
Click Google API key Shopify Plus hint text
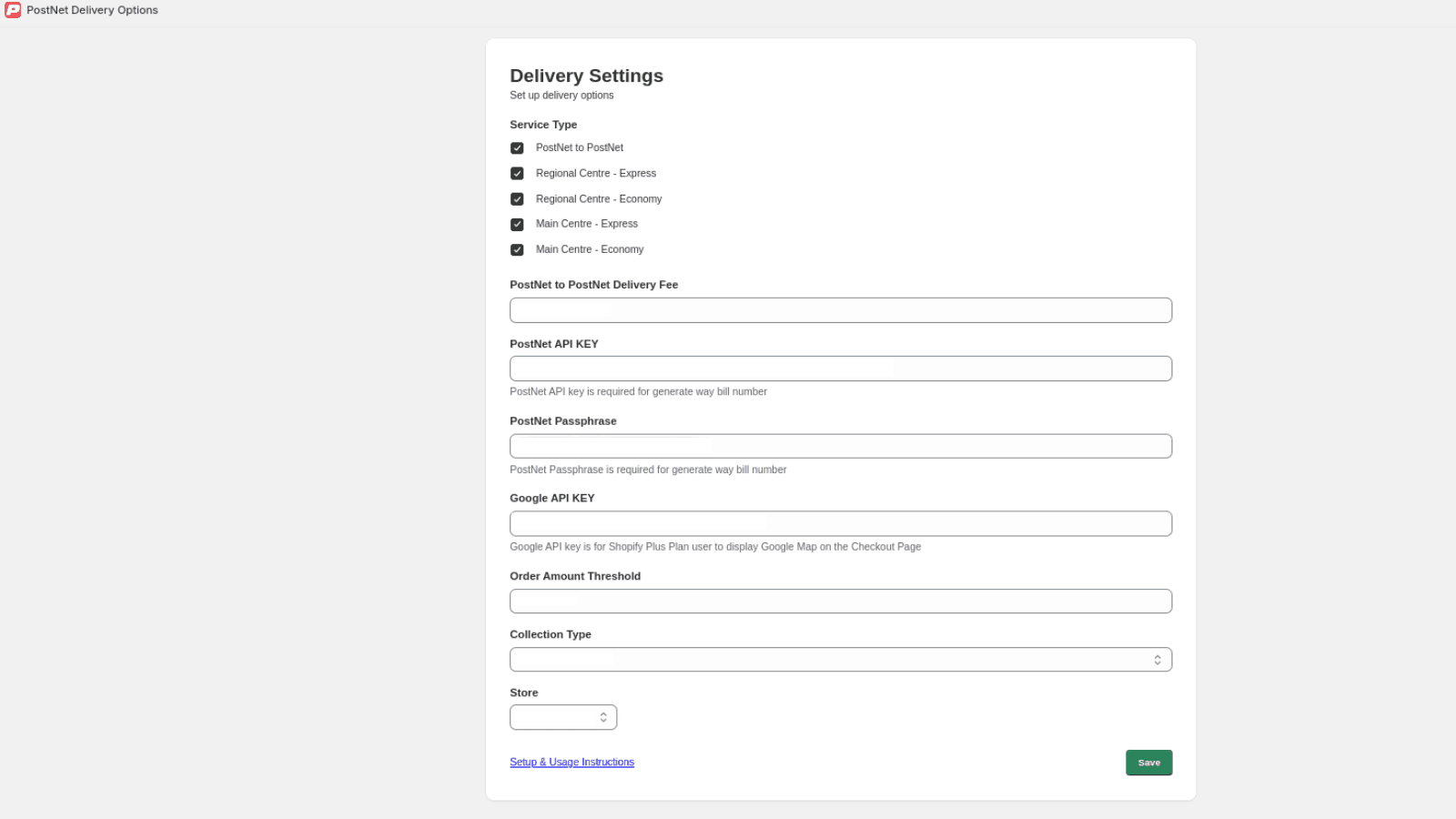pos(715,547)
